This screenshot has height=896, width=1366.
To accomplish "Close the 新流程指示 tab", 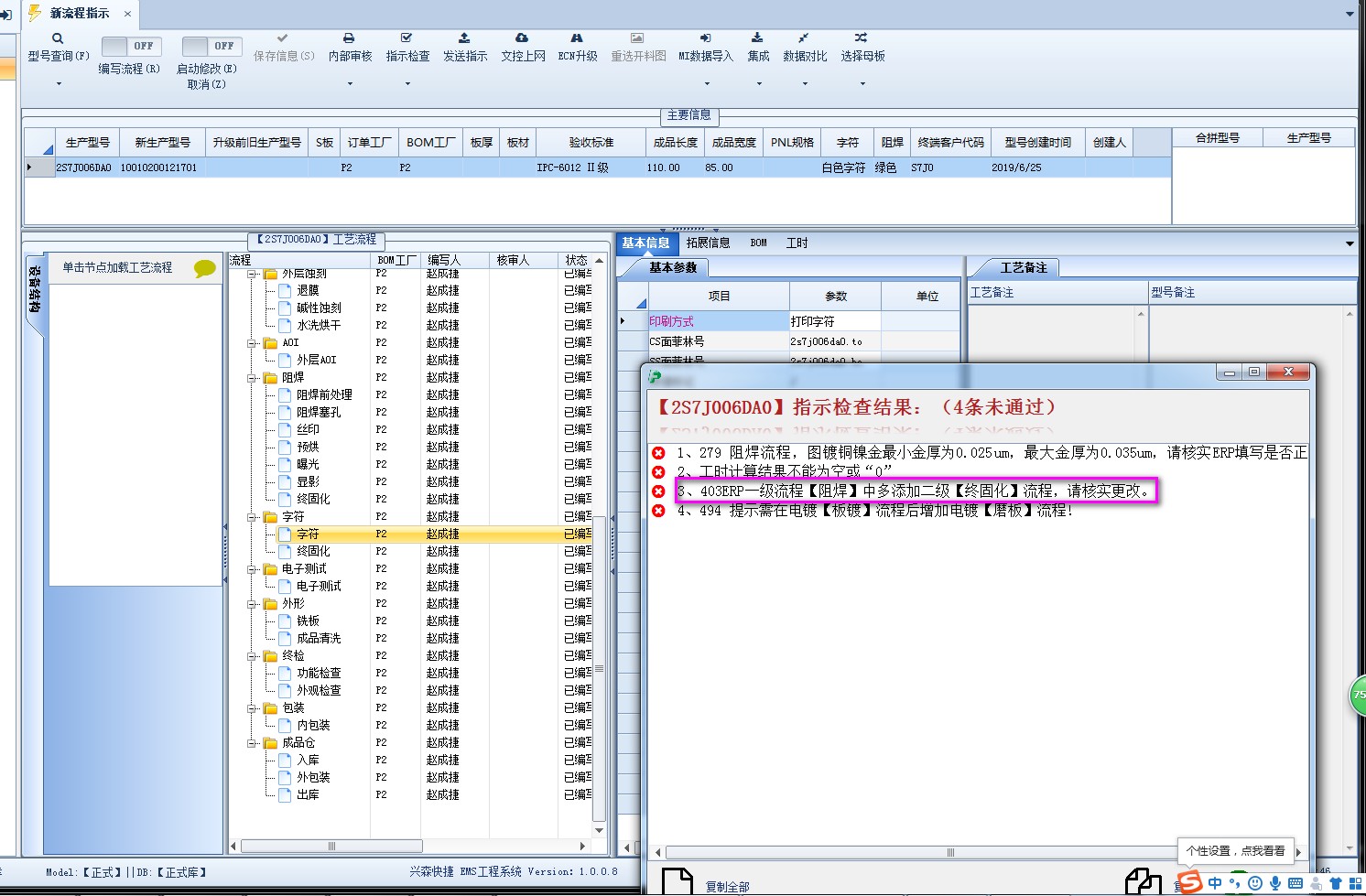I will [x=127, y=13].
